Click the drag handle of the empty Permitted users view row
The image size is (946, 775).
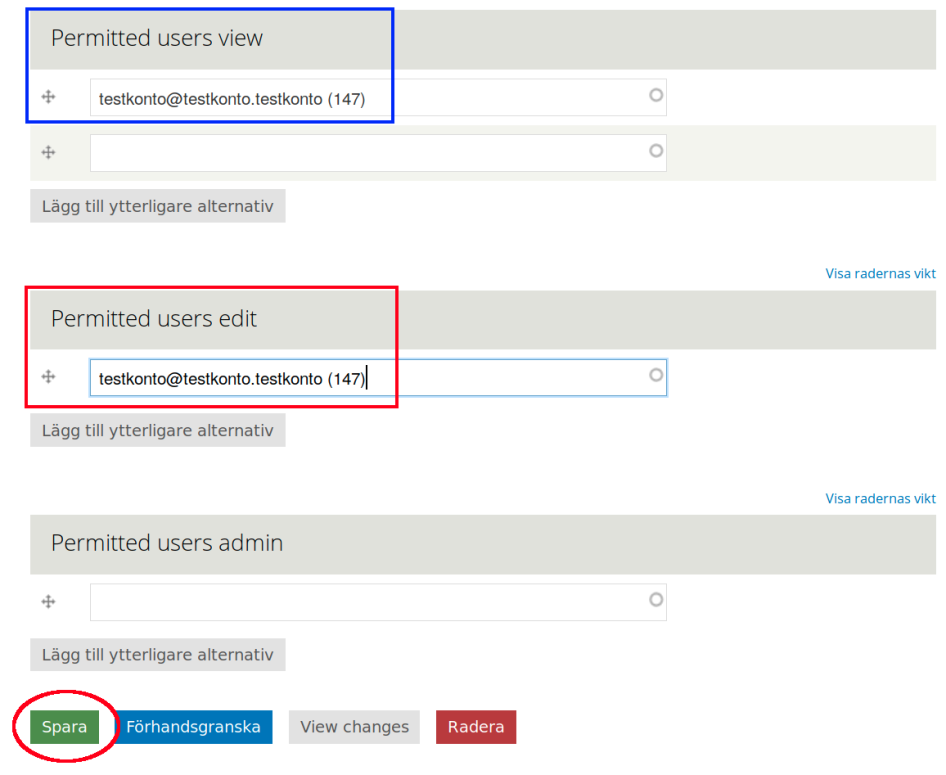[48, 153]
